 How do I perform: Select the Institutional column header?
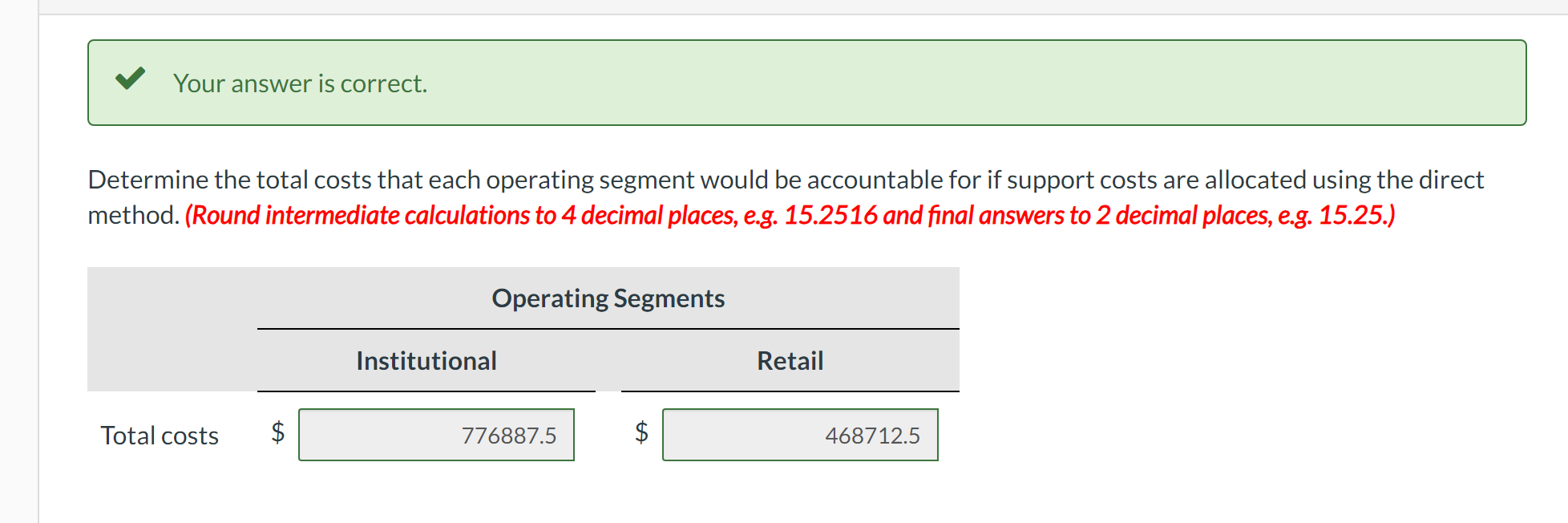pyautogui.click(x=426, y=360)
